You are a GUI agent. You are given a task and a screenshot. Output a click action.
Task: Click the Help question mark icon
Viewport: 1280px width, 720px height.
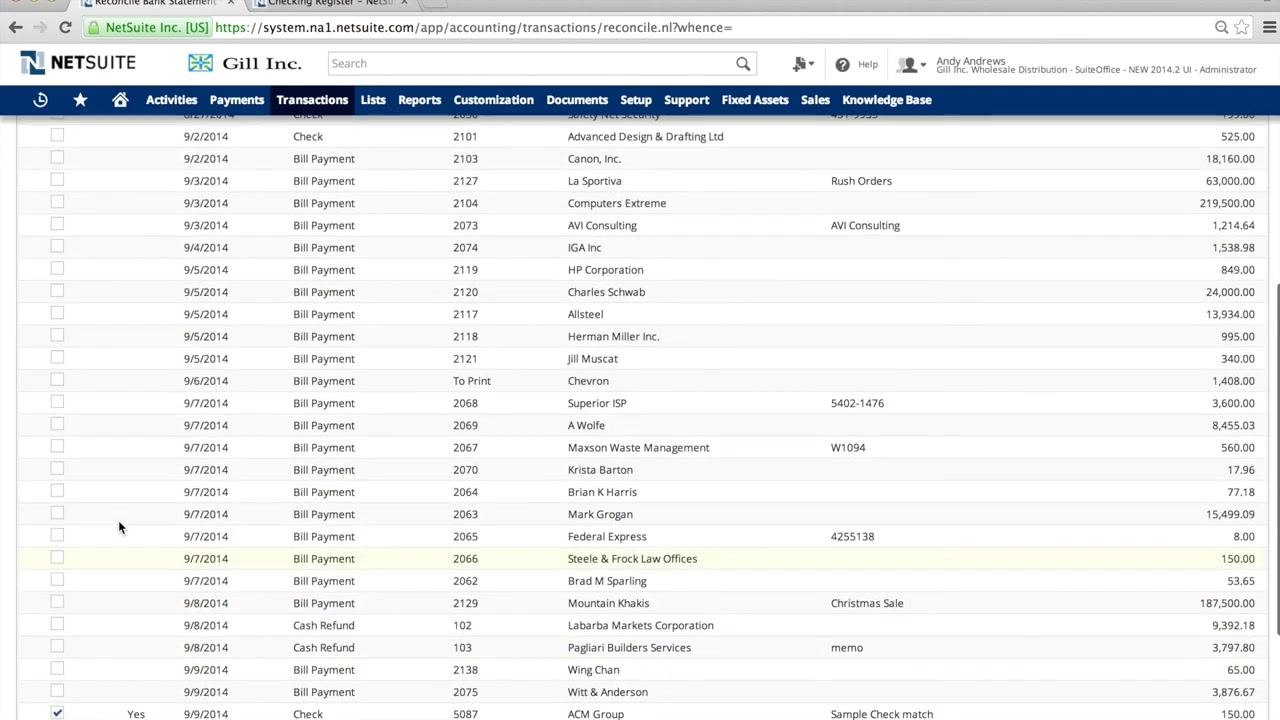coord(842,64)
